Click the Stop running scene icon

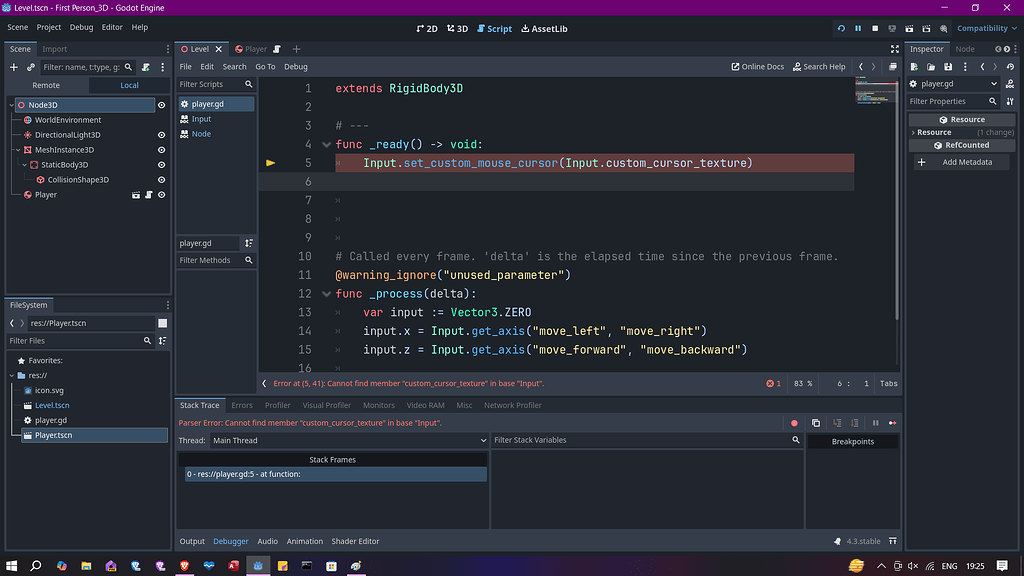click(x=875, y=28)
